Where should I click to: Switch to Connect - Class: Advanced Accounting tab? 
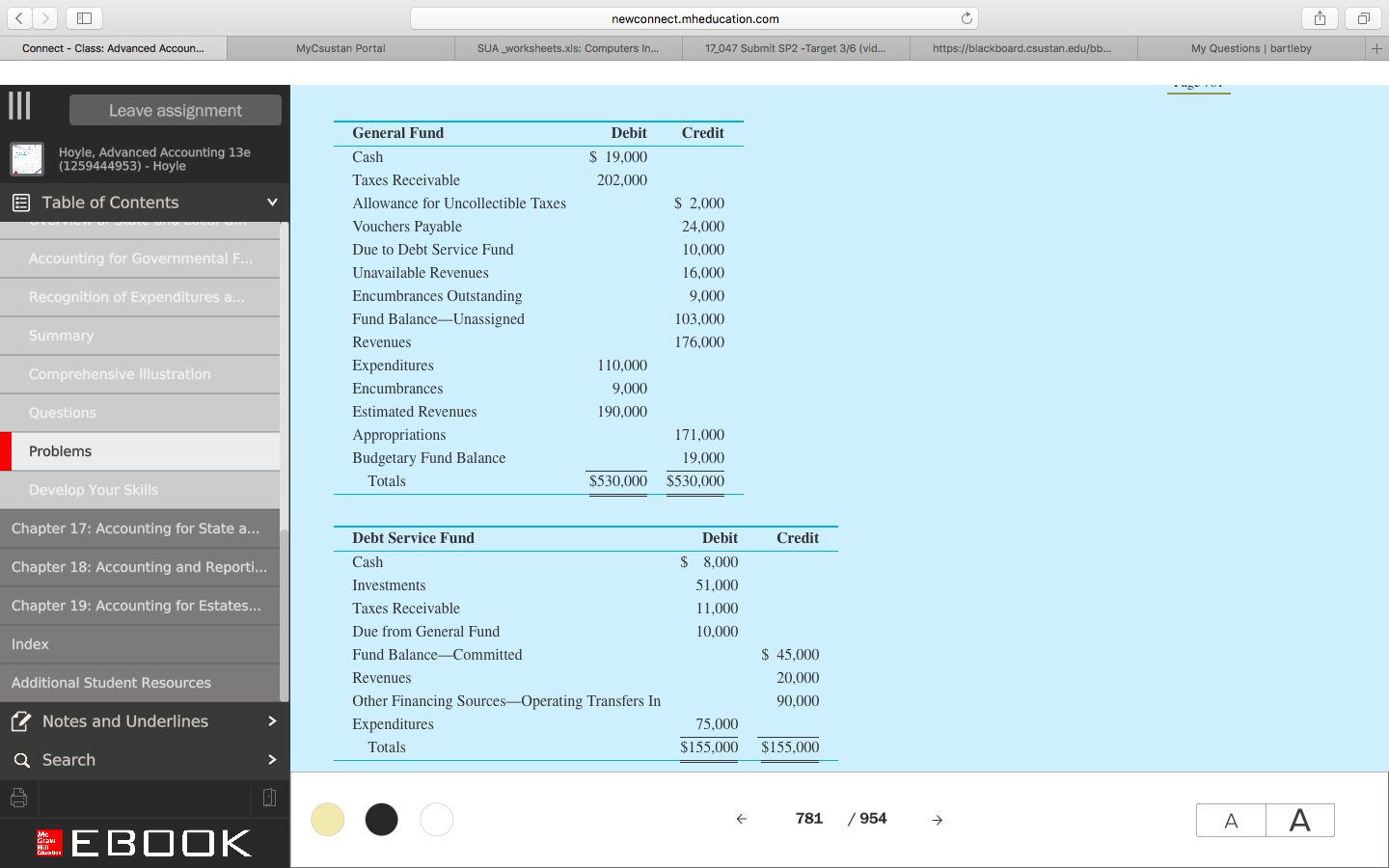[x=114, y=48]
